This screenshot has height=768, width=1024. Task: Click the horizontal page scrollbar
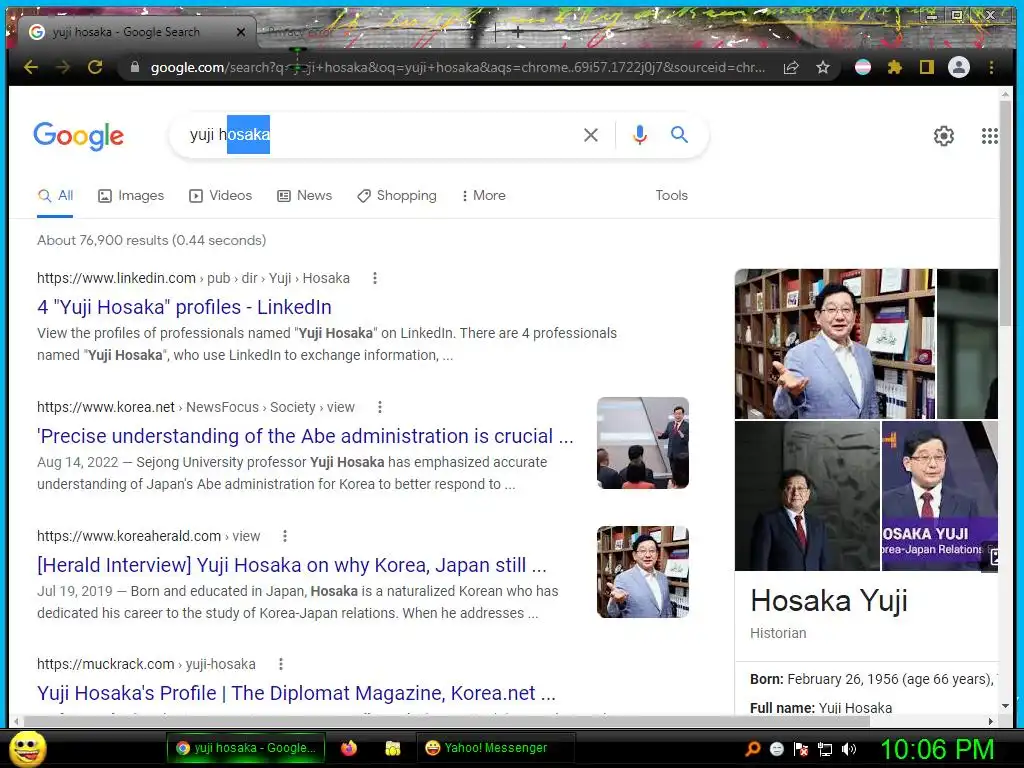point(447,721)
